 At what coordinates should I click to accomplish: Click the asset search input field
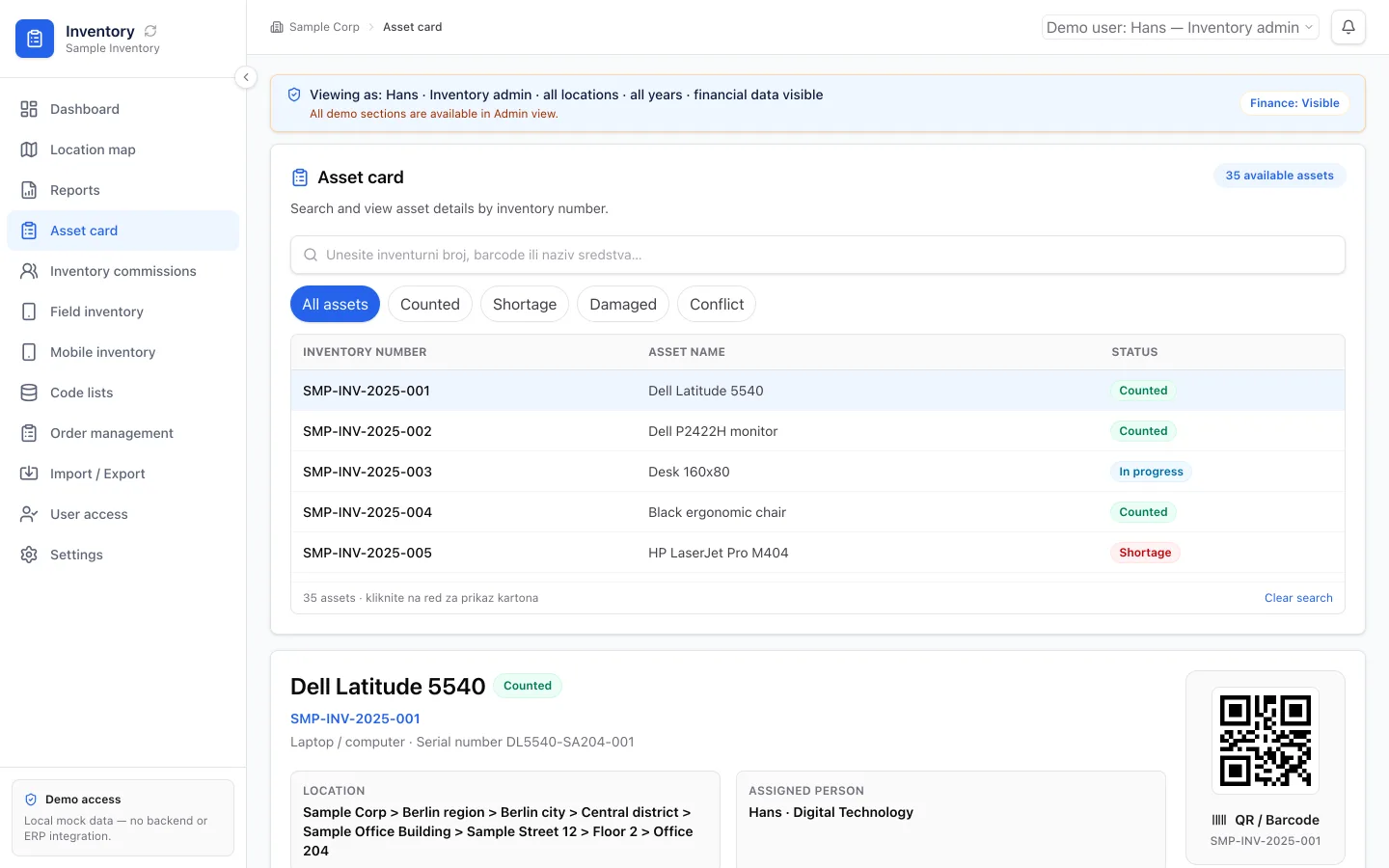click(x=818, y=255)
